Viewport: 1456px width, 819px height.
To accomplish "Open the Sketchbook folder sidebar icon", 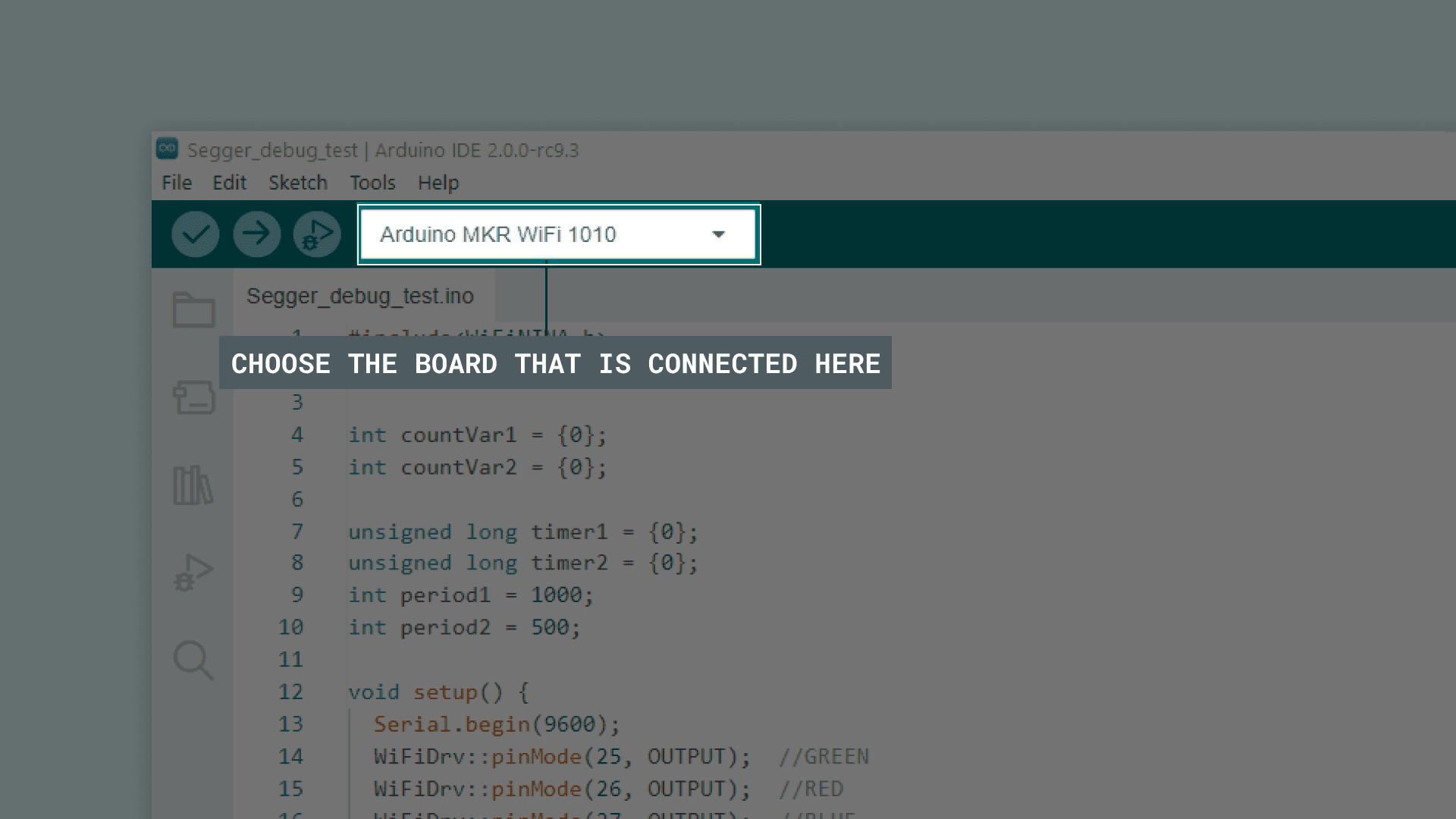I will [193, 309].
